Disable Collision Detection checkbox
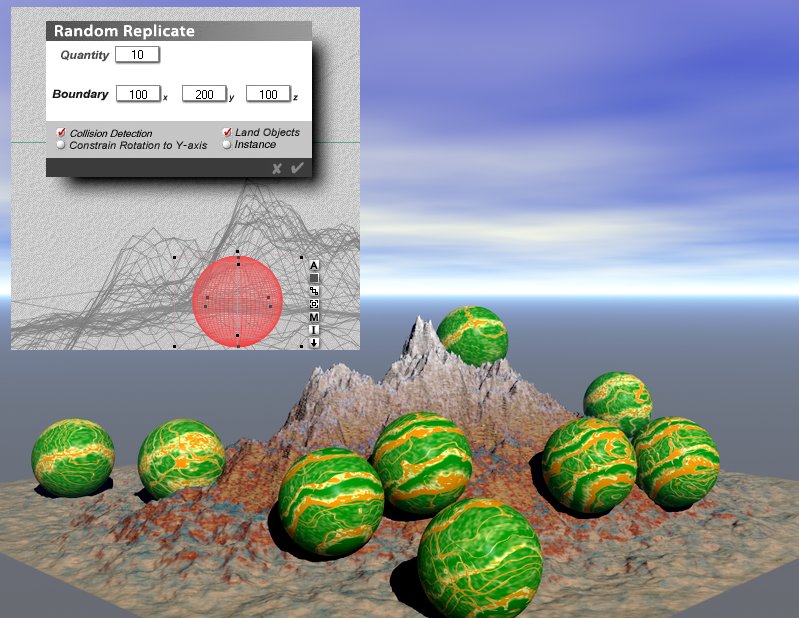The height and width of the screenshot is (618, 799). coord(61,132)
